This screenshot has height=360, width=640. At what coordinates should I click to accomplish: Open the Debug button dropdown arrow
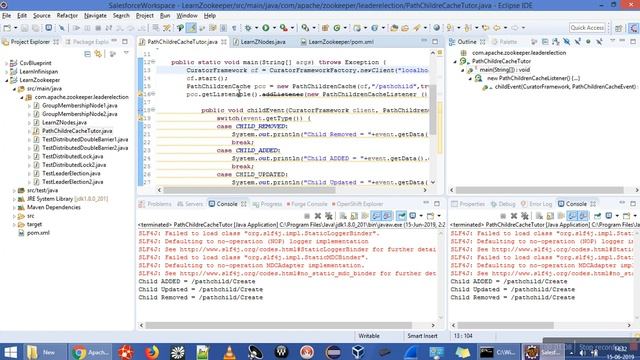click(256, 28)
